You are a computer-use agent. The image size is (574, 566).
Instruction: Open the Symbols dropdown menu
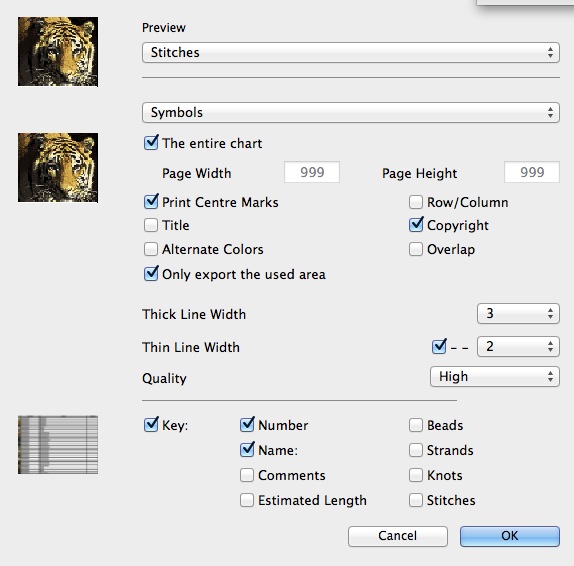pyautogui.click(x=351, y=112)
